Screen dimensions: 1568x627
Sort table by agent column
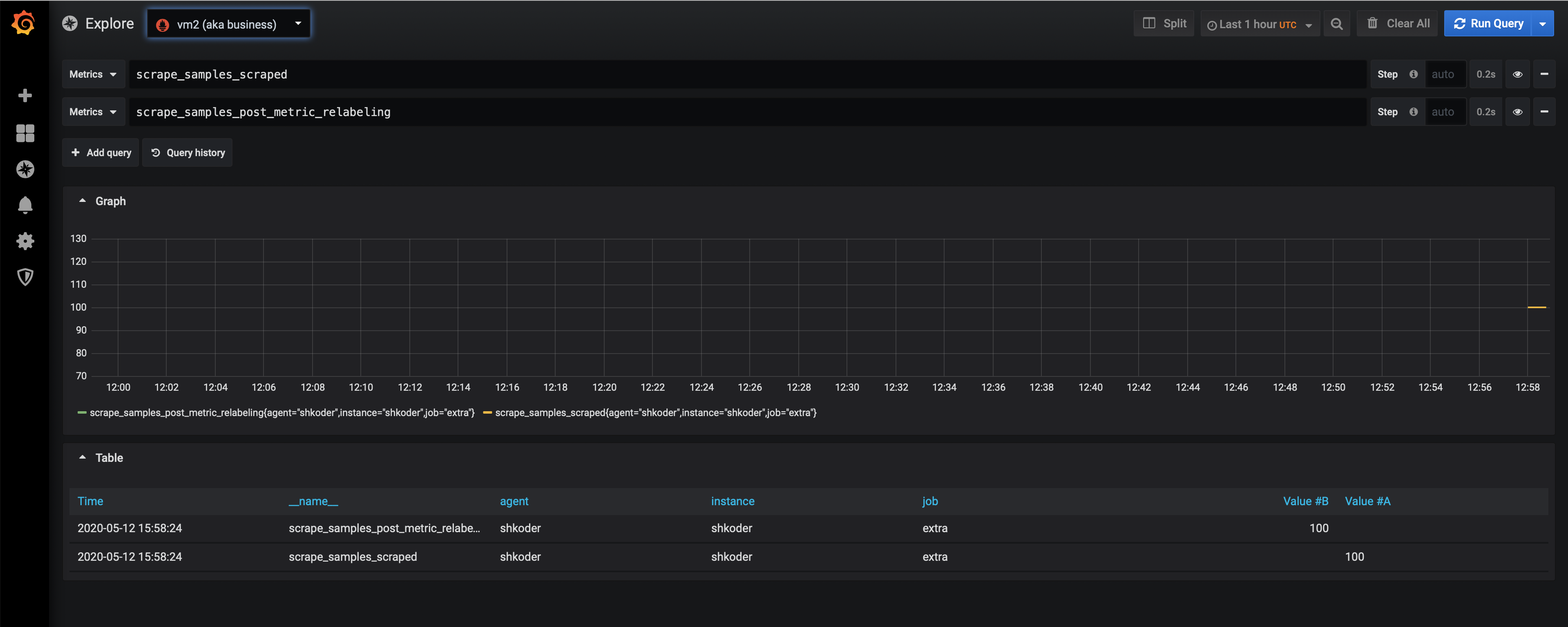pos(514,502)
